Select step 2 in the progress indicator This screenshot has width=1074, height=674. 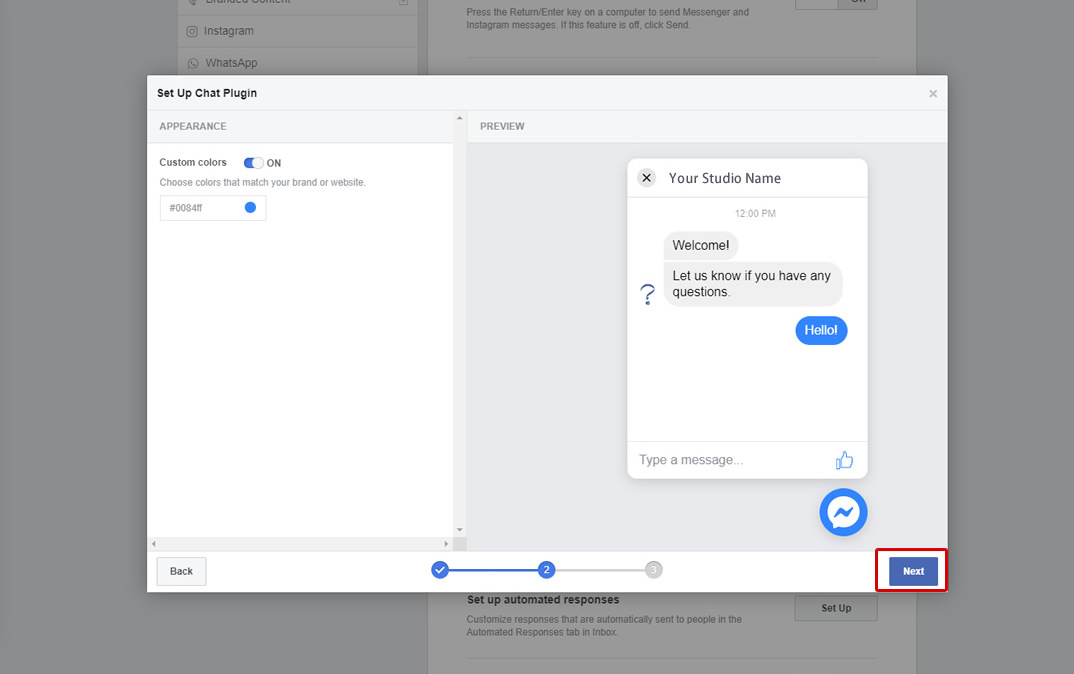coord(546,570)
